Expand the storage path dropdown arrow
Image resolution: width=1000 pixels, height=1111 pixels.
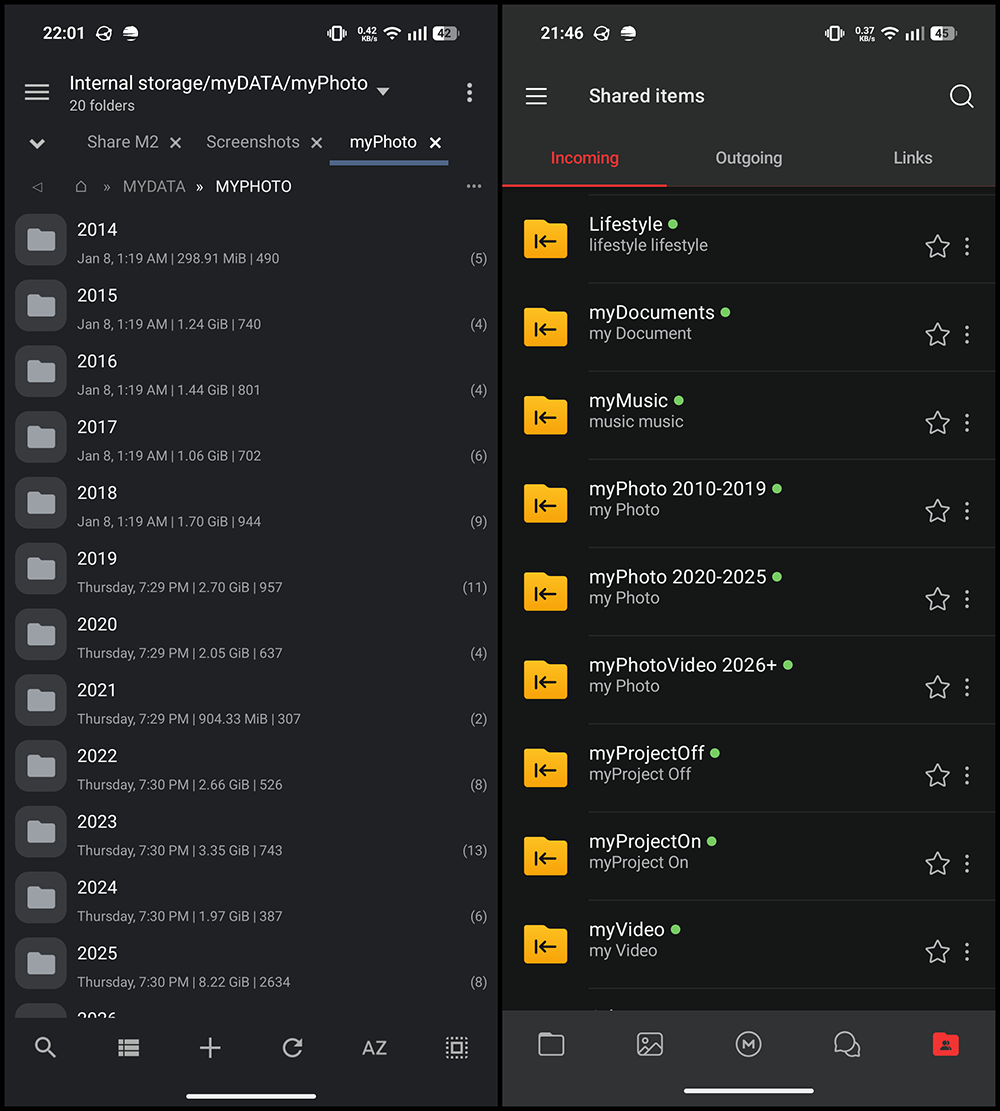click(383, 91)
